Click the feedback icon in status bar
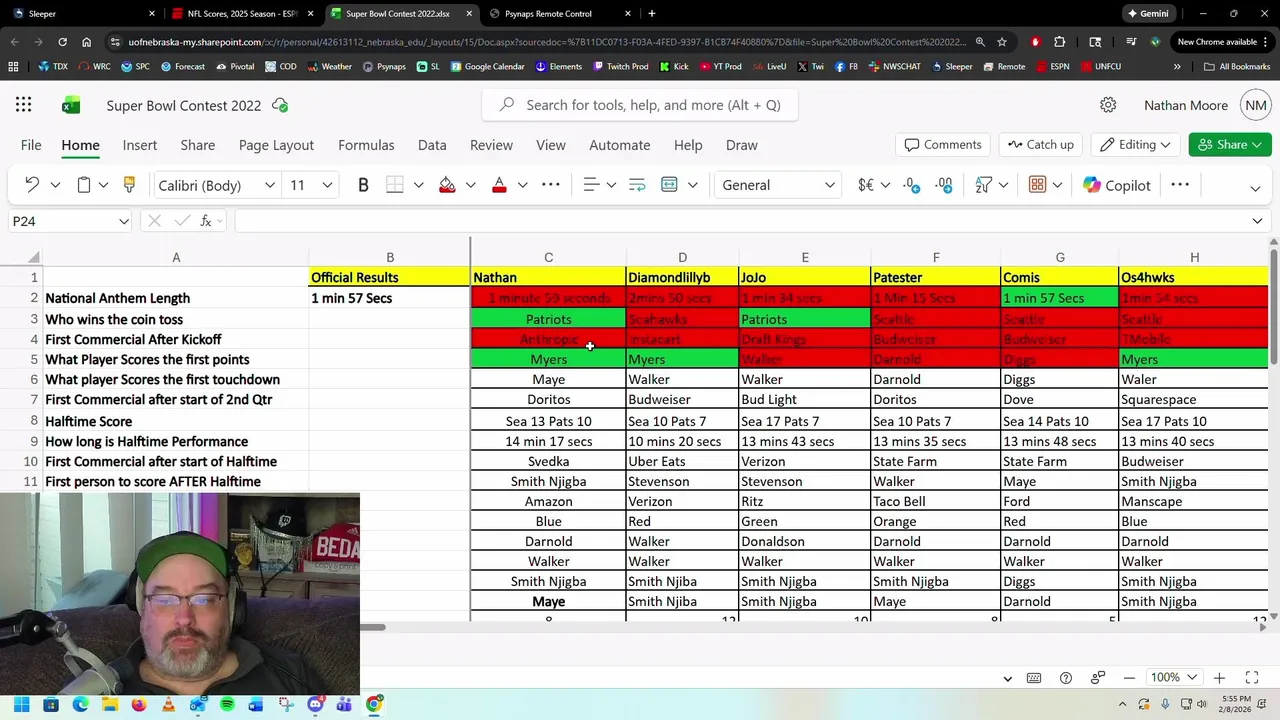 pos(1098,678)
